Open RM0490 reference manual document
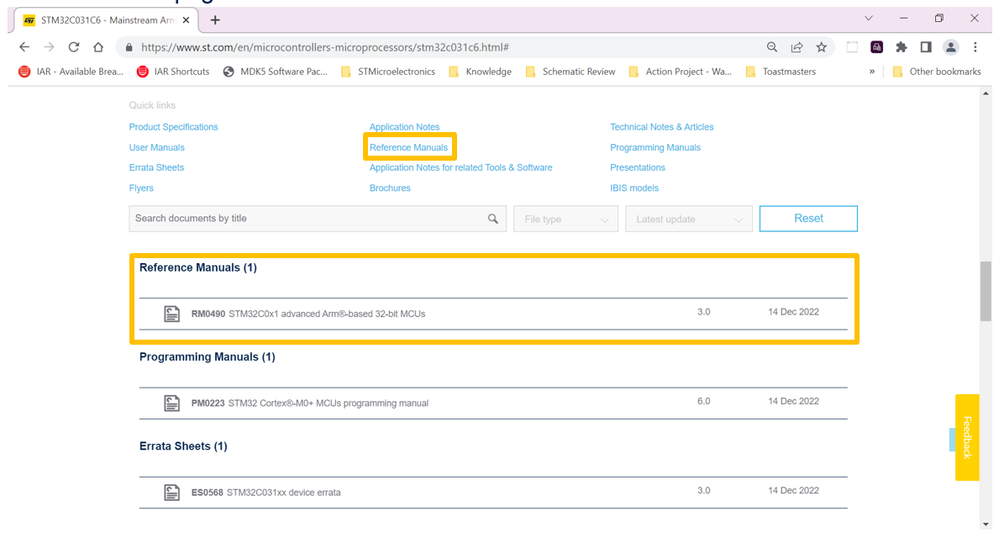Screen dimensions: 999x539 click(308, 313)
